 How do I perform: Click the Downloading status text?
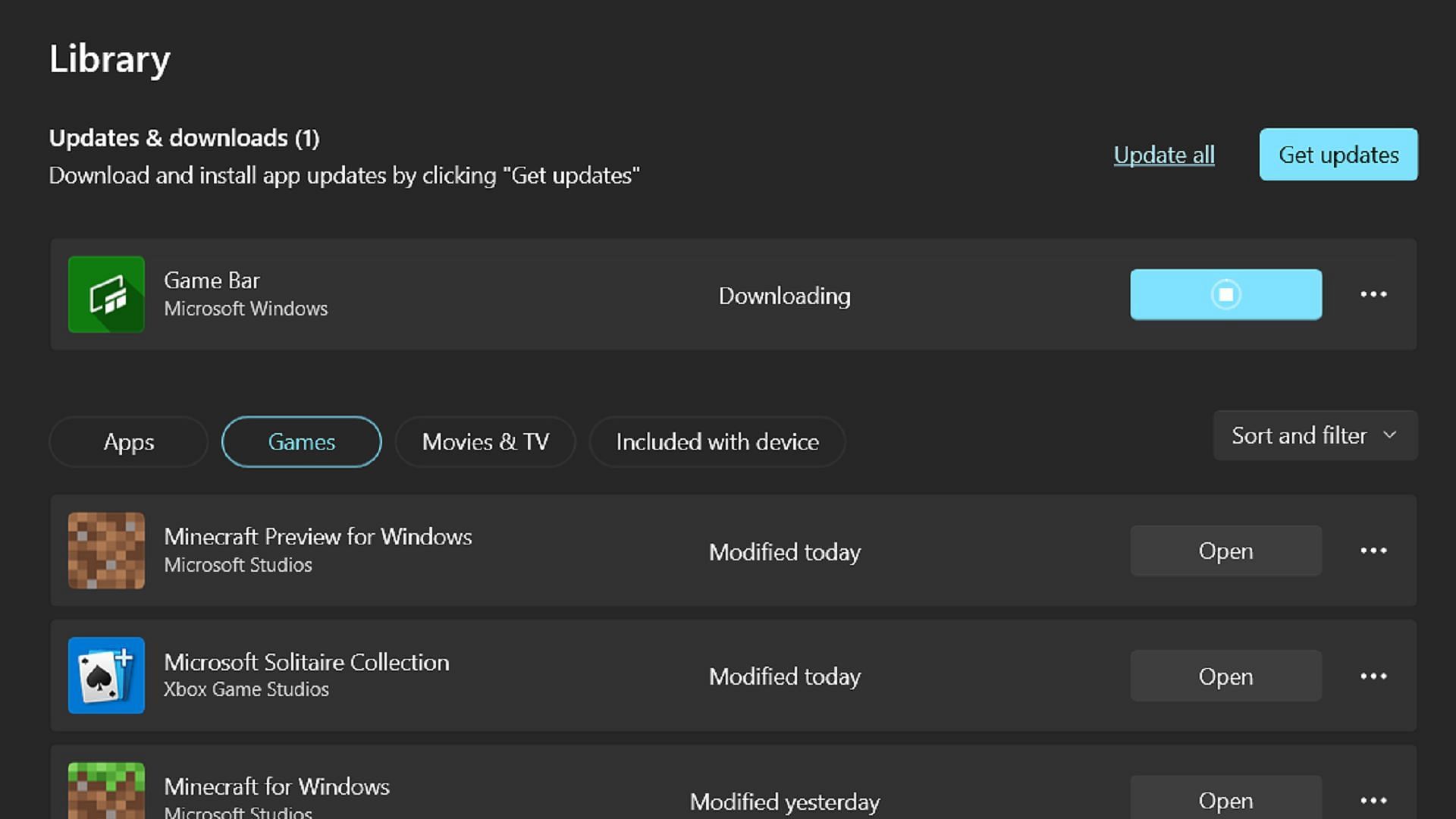click(x=785, y=296)
